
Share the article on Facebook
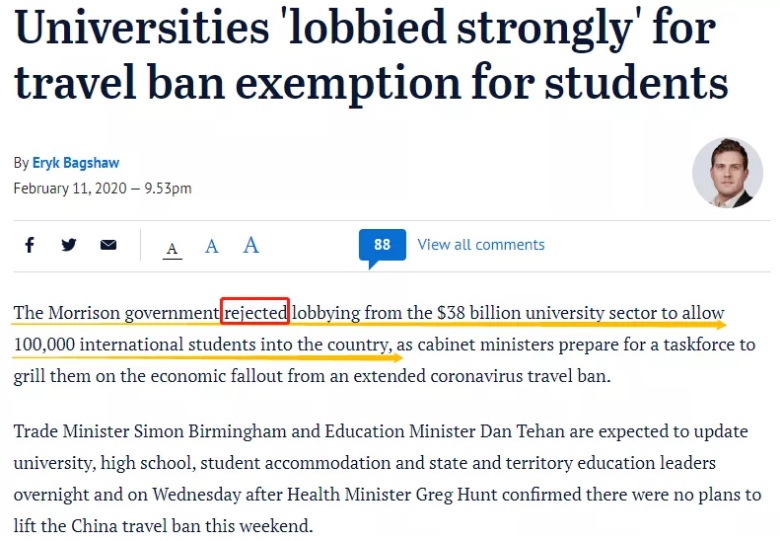(x=30, y=245)
